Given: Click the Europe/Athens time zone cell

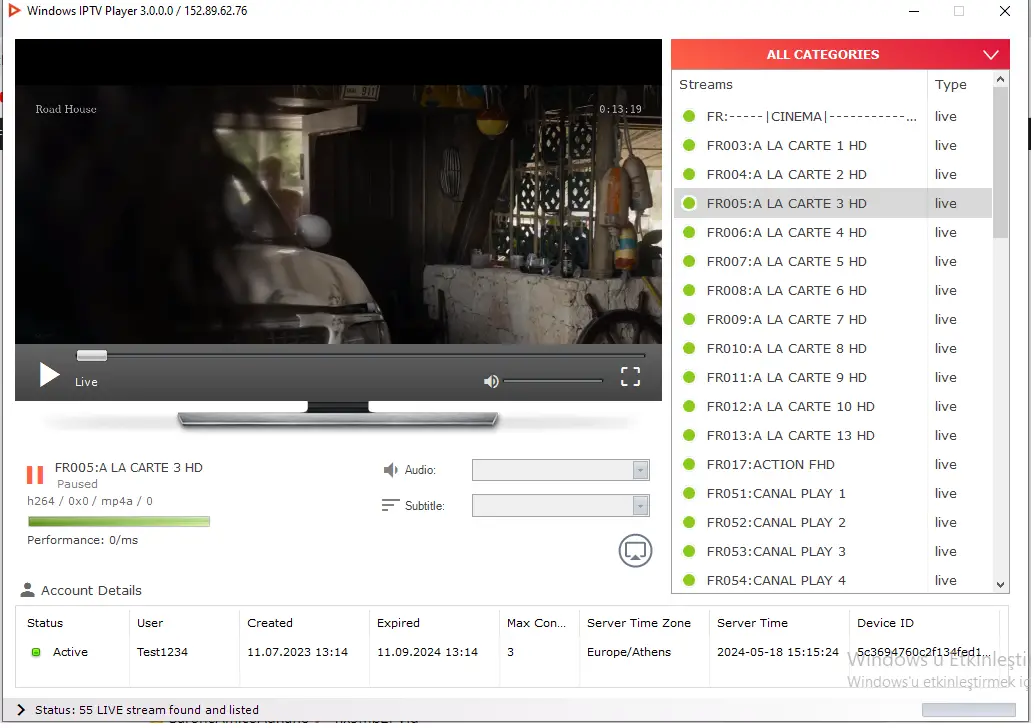Looking at the screenshot, I should [630, 653].
